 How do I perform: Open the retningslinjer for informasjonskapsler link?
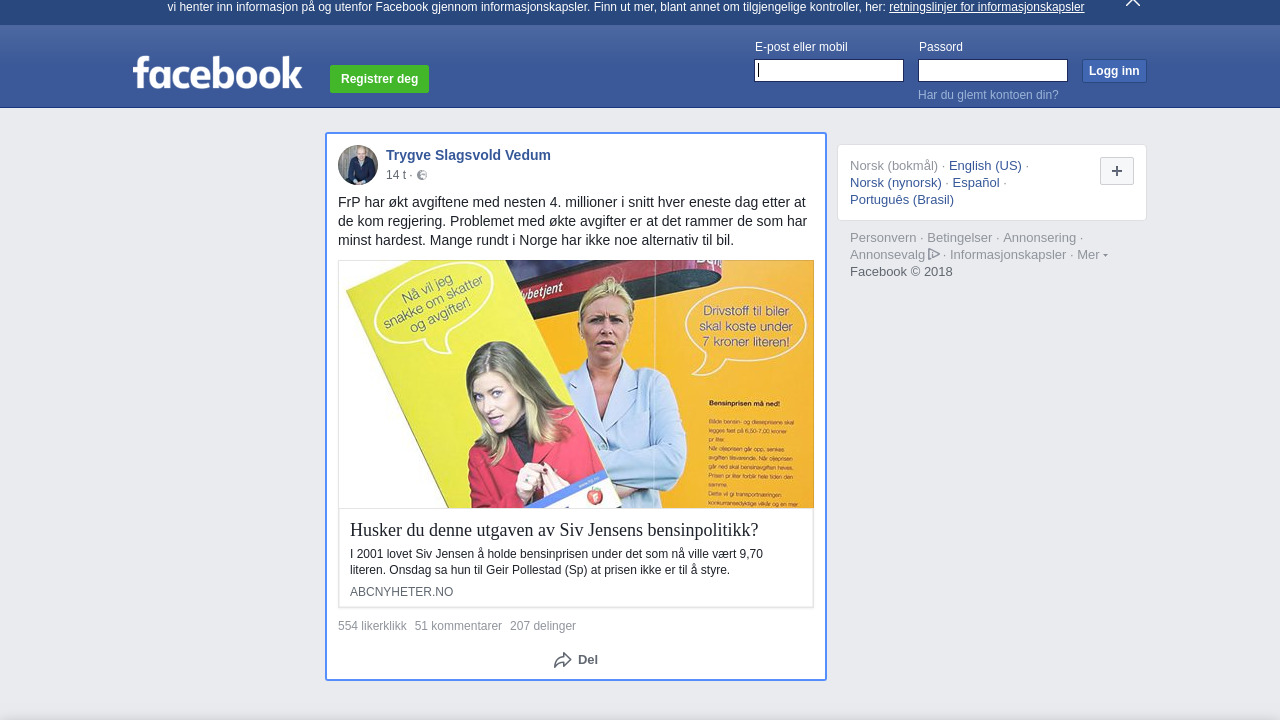[x=986, y=7]
